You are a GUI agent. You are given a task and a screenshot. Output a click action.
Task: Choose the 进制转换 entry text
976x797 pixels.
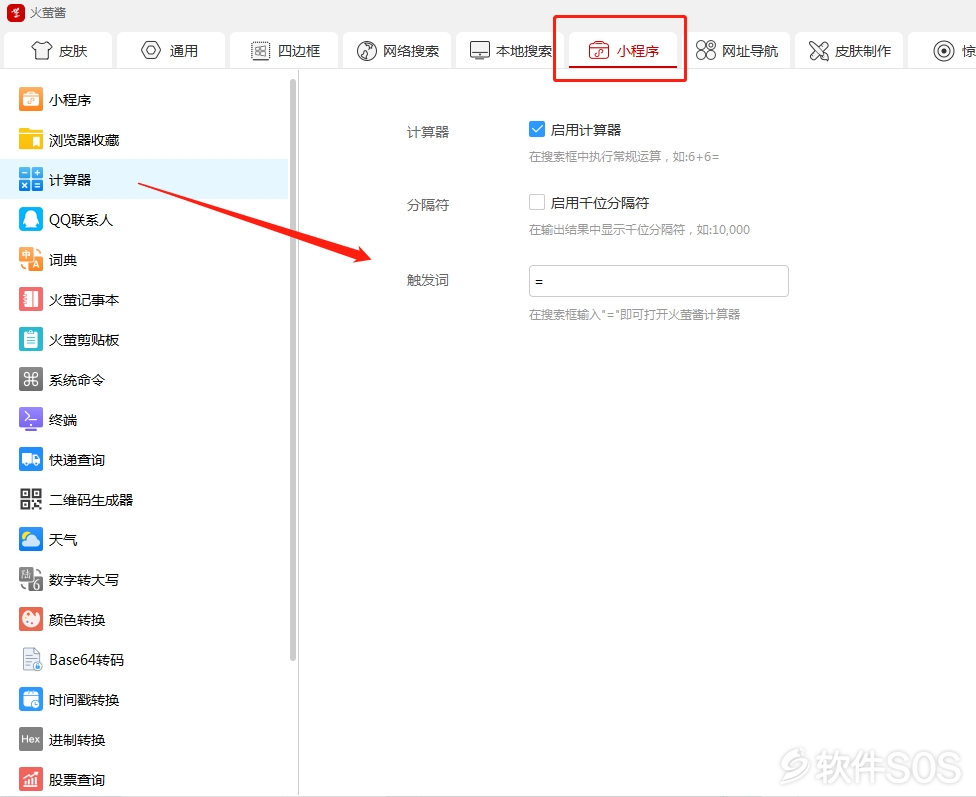click(x=77, y=740)
